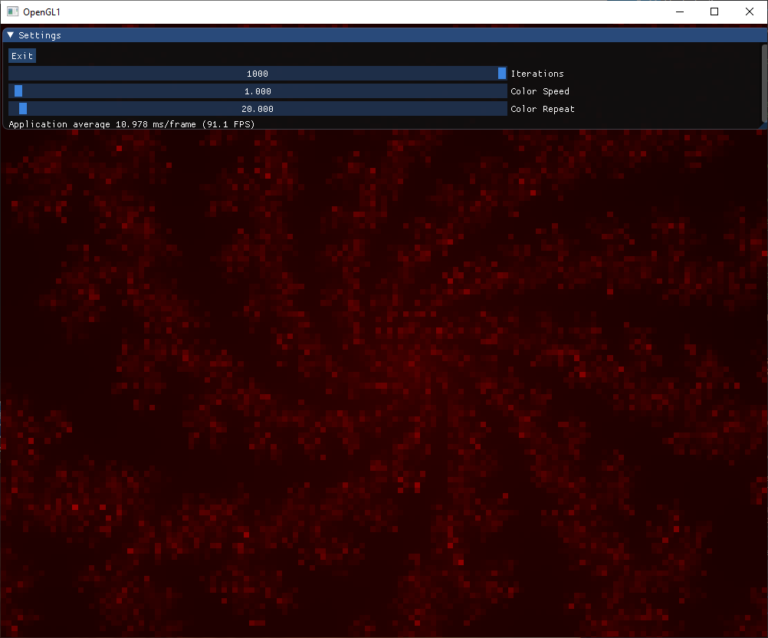Viewport: 768px width, 638px height.
Task: Click the Color Repeat value 20.000
Action: tap(257, 109)
